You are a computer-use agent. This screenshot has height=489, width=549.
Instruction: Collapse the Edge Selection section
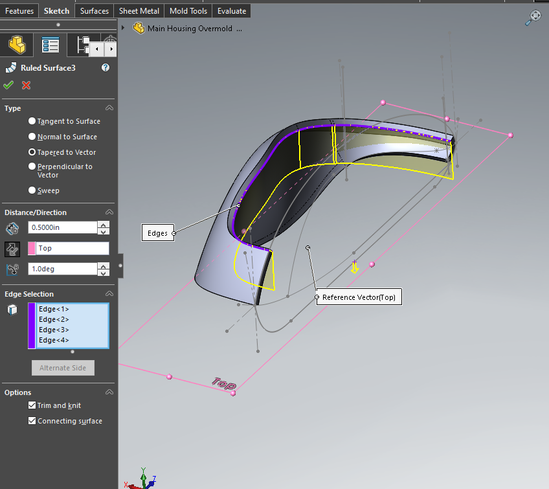tap(109, 293)
